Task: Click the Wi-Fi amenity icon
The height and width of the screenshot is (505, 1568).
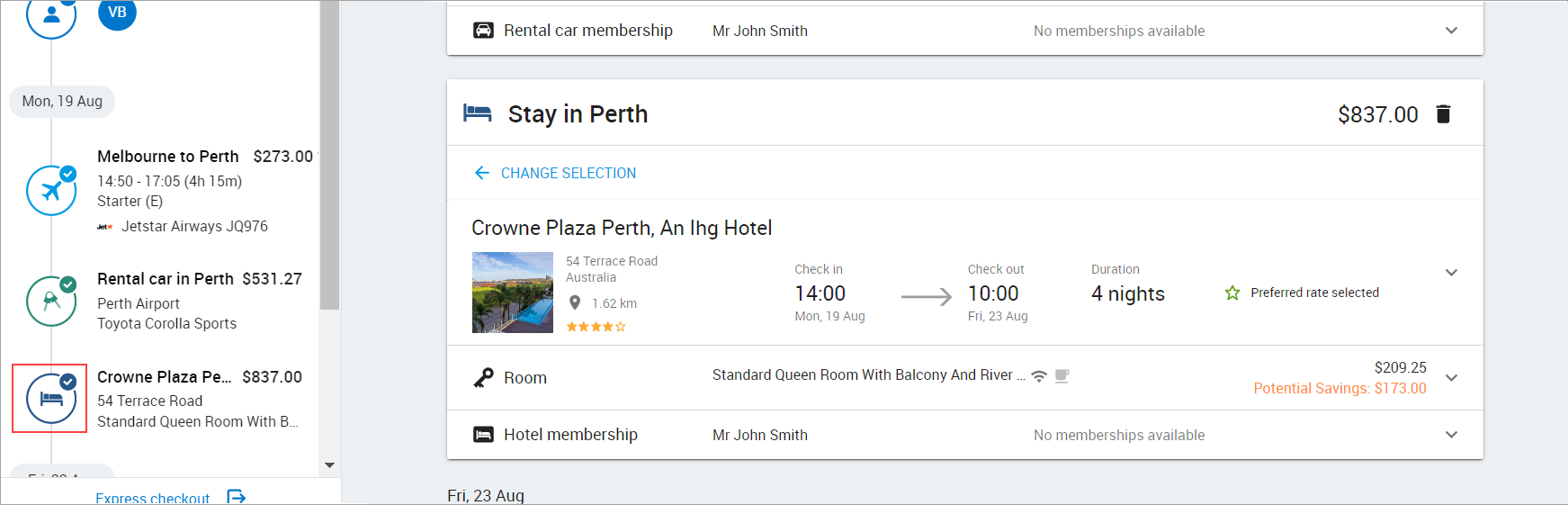Action: [x=1039, y=376]
